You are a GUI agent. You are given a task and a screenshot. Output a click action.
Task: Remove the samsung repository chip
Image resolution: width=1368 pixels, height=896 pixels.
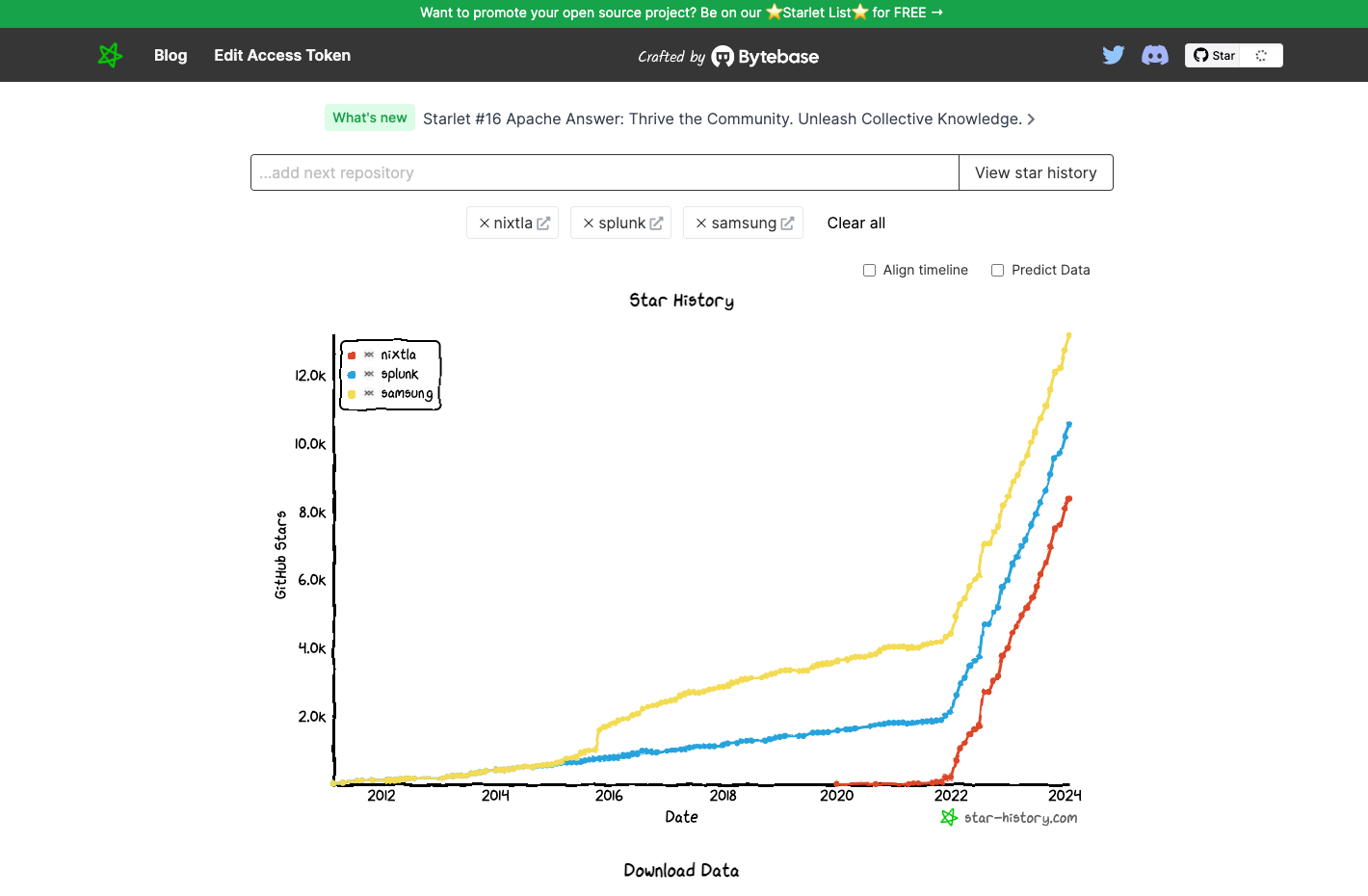point(701,223)
